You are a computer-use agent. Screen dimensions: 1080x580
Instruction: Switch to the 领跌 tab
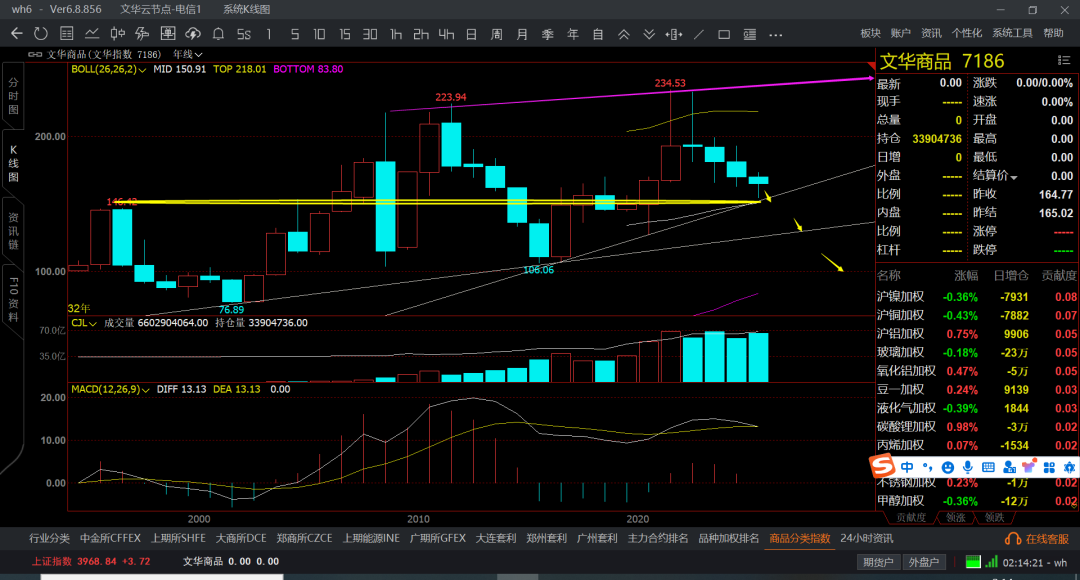point(994,517)
